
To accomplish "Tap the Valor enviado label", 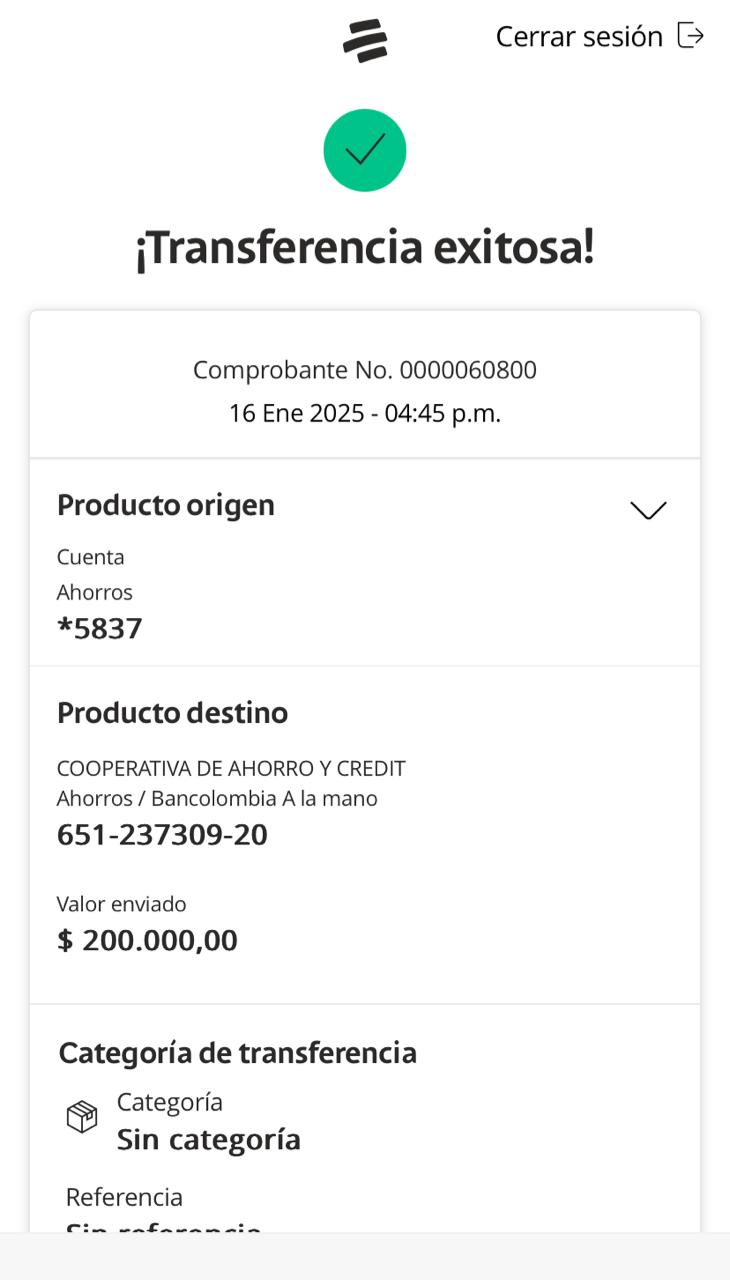I will coord(122,904).
